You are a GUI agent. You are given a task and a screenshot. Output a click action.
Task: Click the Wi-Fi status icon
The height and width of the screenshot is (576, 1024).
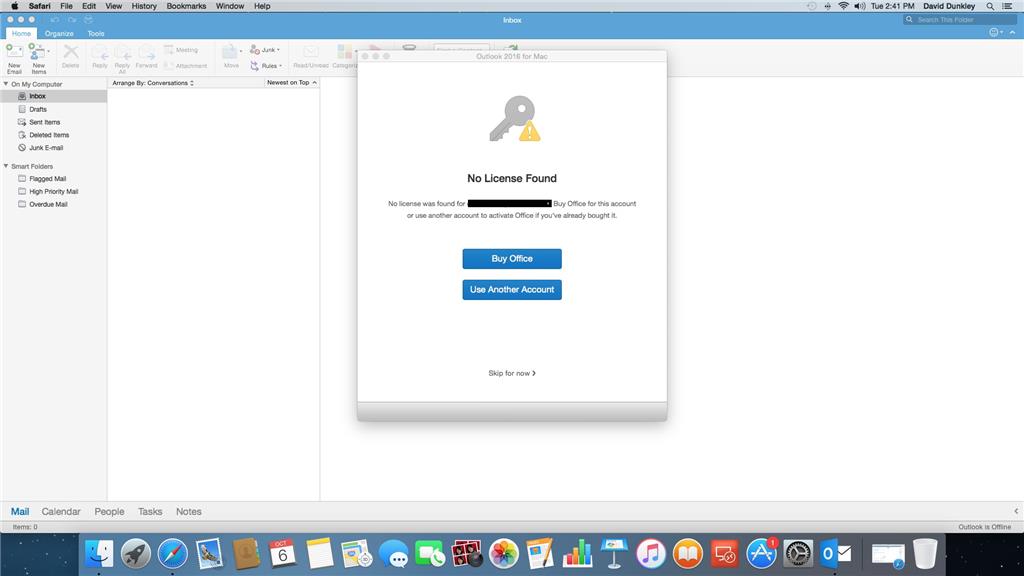843,6
